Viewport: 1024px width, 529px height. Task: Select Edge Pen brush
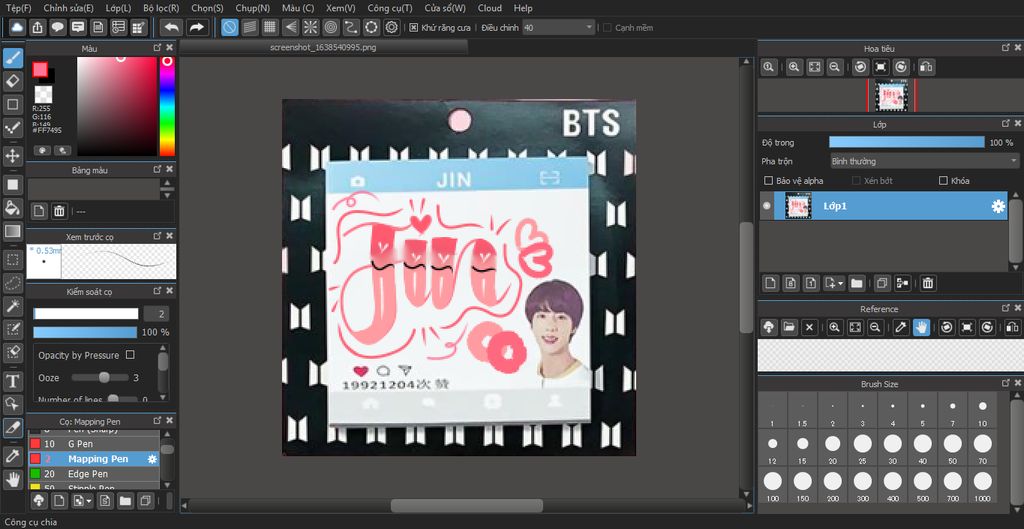point(93,473)
